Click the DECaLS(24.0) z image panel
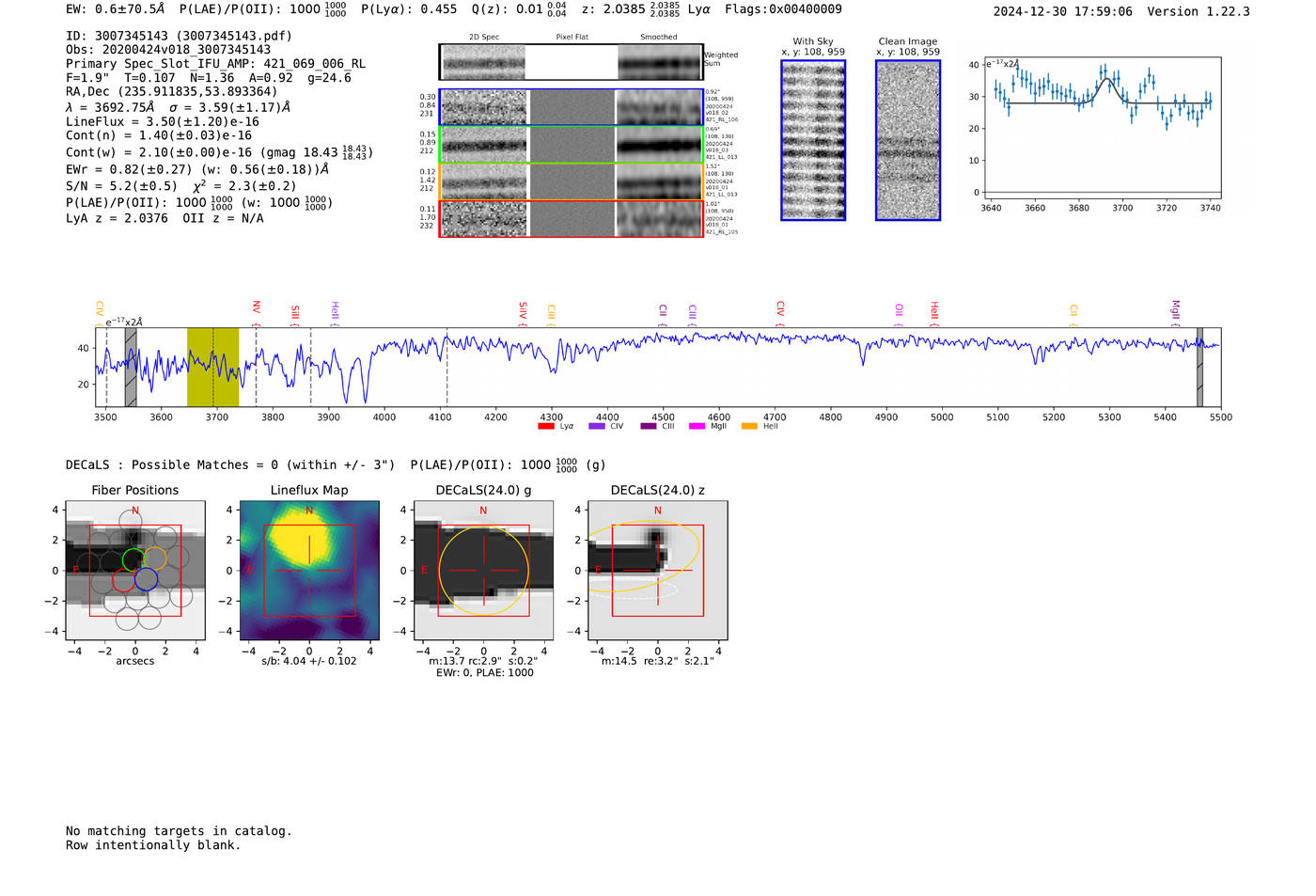 [658, 571]
